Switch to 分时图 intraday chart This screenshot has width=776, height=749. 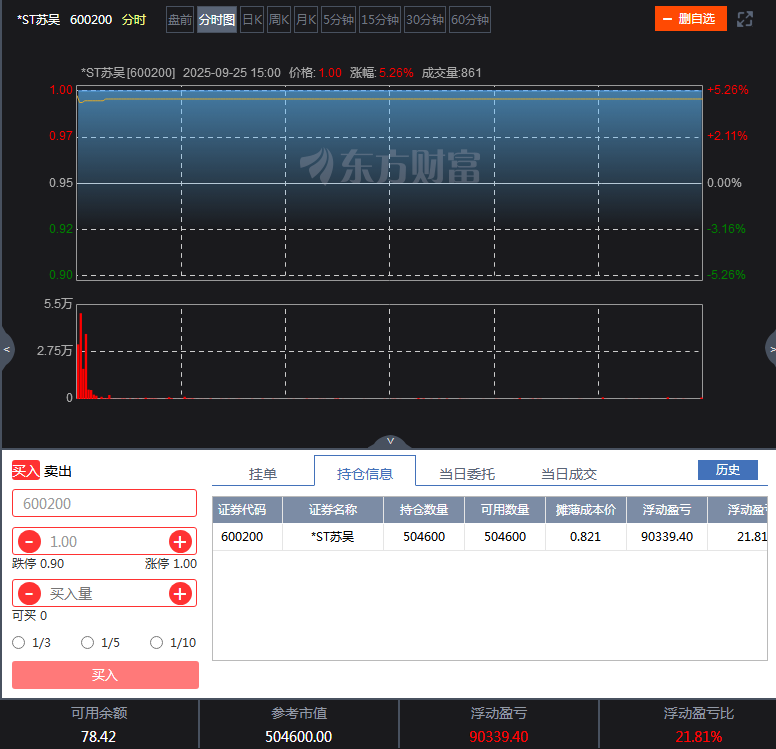[217, 20]
